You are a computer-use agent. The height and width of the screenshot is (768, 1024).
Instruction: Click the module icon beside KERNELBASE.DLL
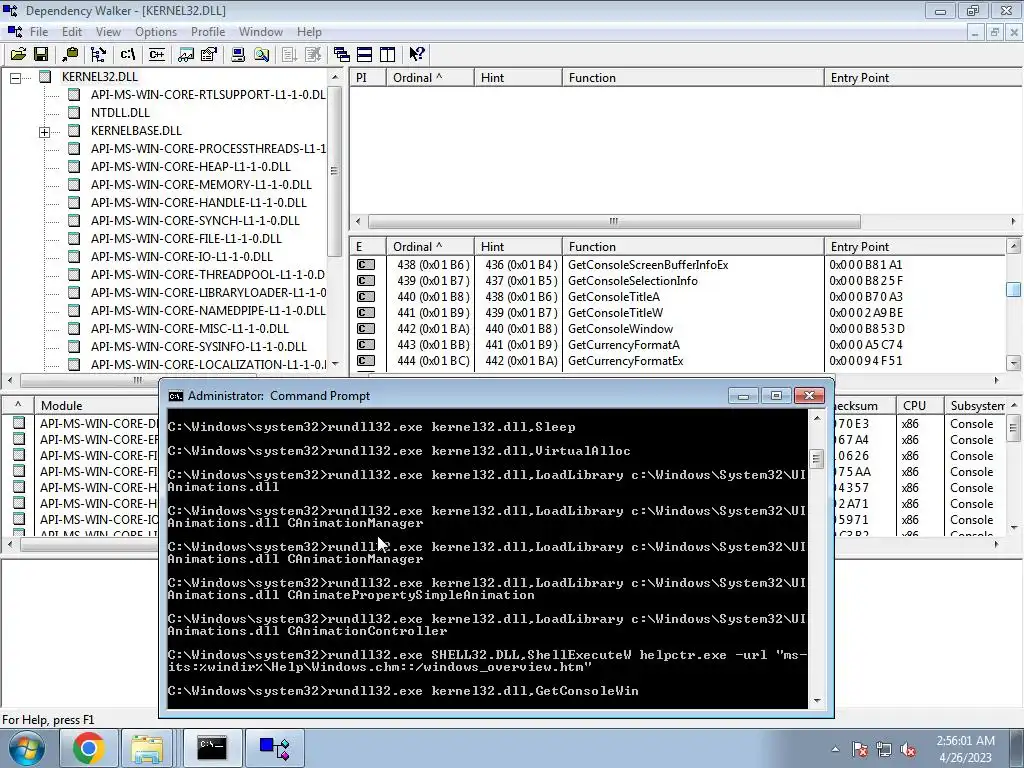[74, 131]
